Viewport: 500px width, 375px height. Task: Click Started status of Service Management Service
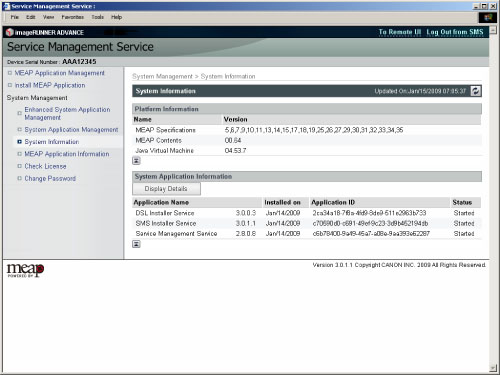tap(464, 234)
